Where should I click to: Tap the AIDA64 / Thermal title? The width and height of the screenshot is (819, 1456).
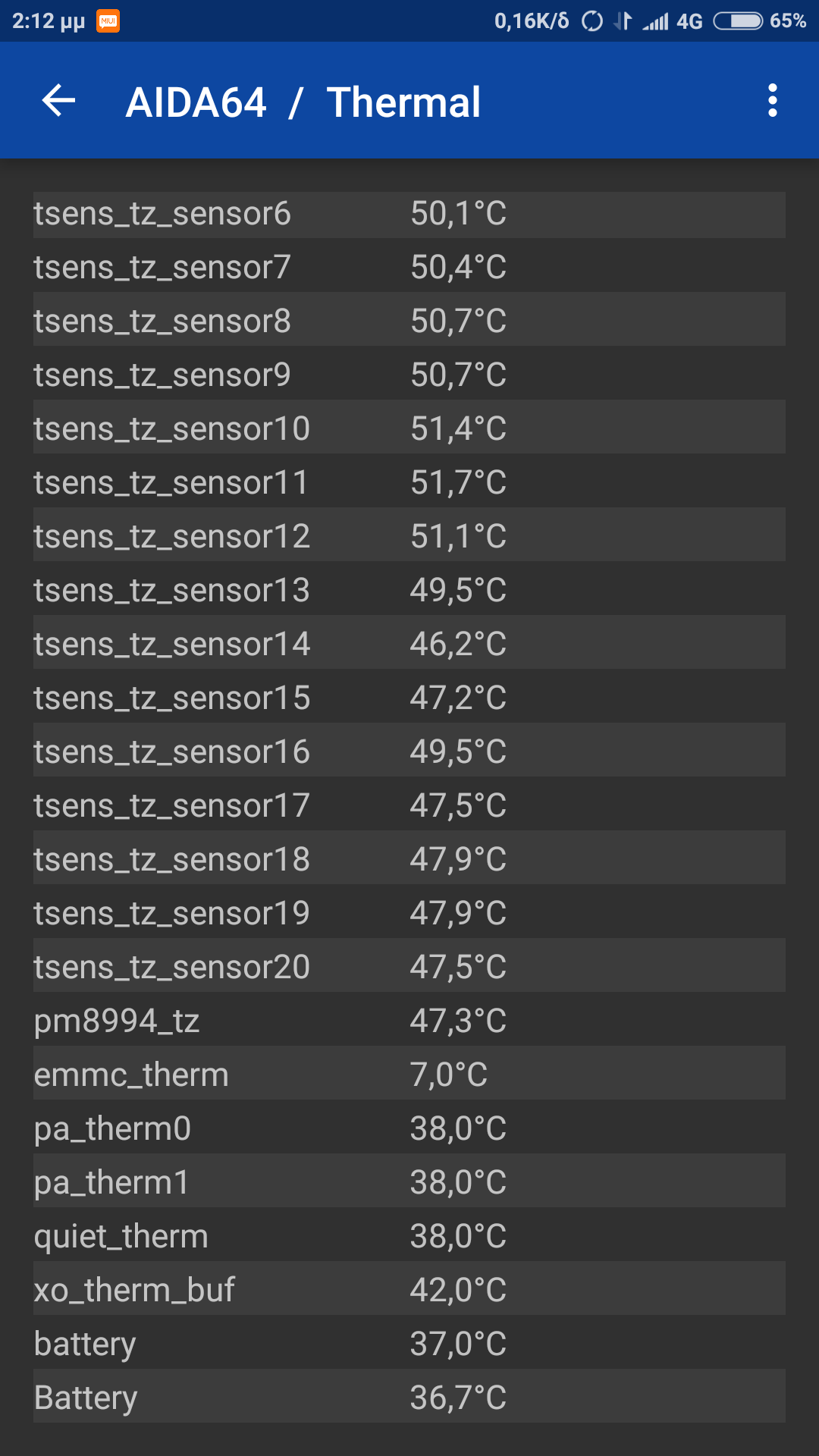point(303,102)
